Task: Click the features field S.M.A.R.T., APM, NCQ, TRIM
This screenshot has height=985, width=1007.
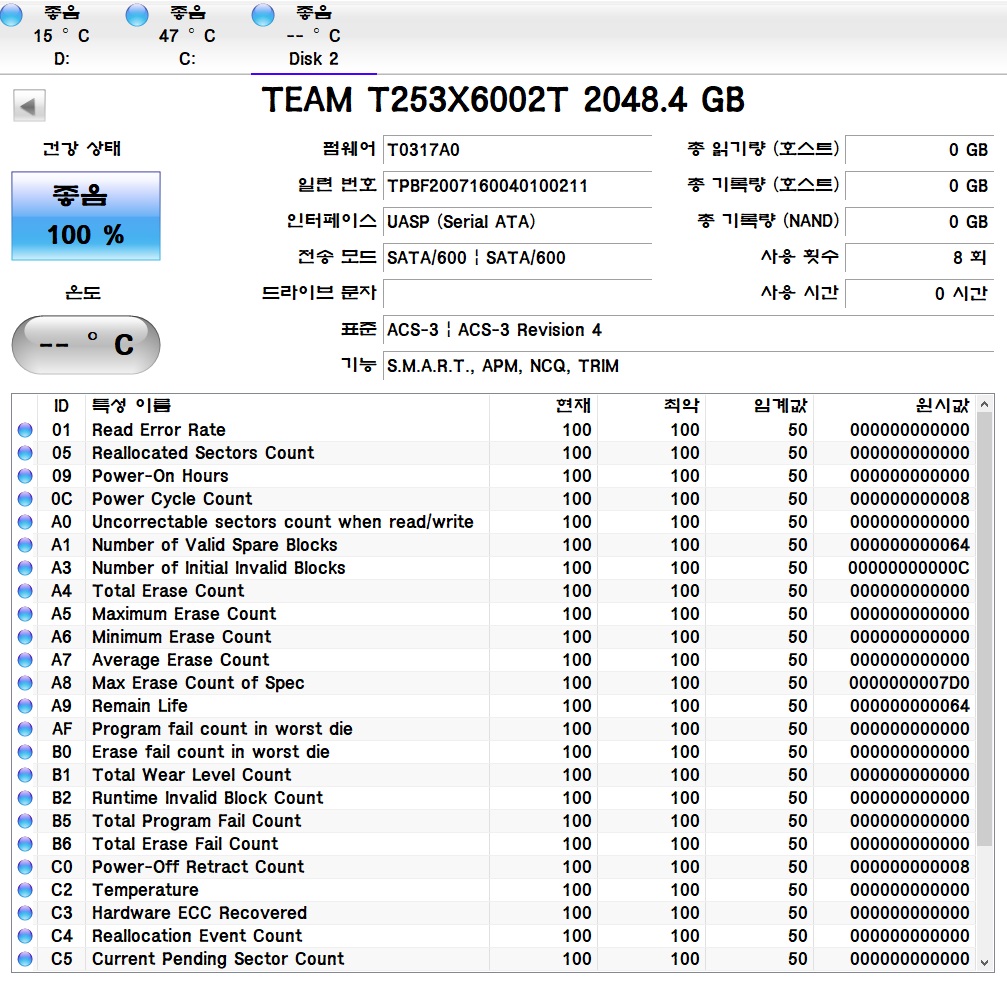Action: click(688, 366)
